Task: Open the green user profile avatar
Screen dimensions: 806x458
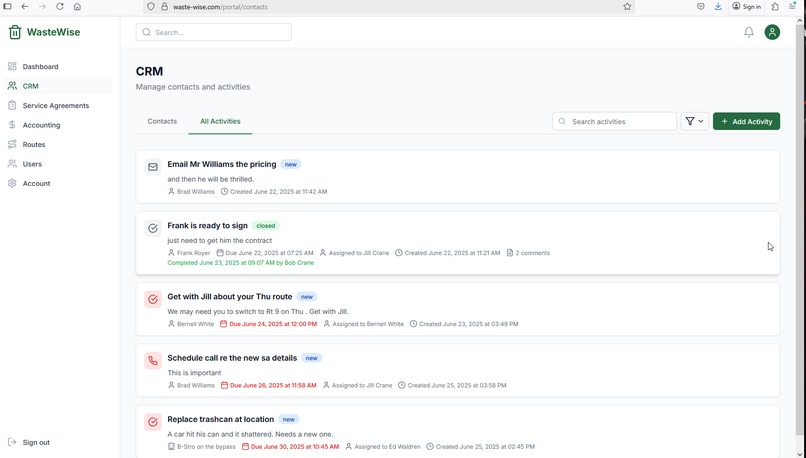Action: point(772,32)
